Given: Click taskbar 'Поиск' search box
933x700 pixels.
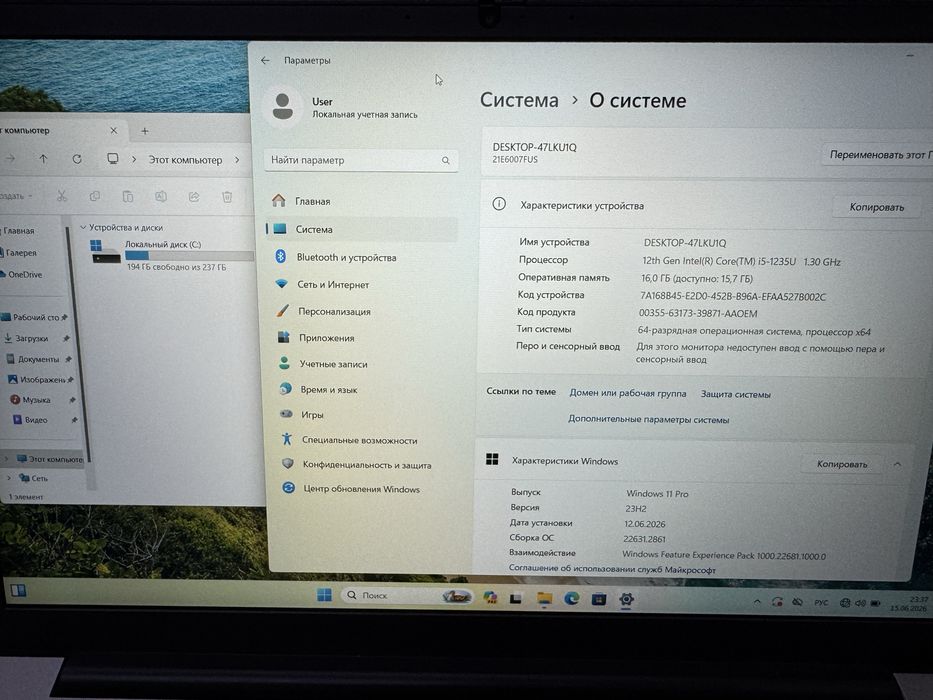Looking at the screenshot, I should [x=407, y=595].
